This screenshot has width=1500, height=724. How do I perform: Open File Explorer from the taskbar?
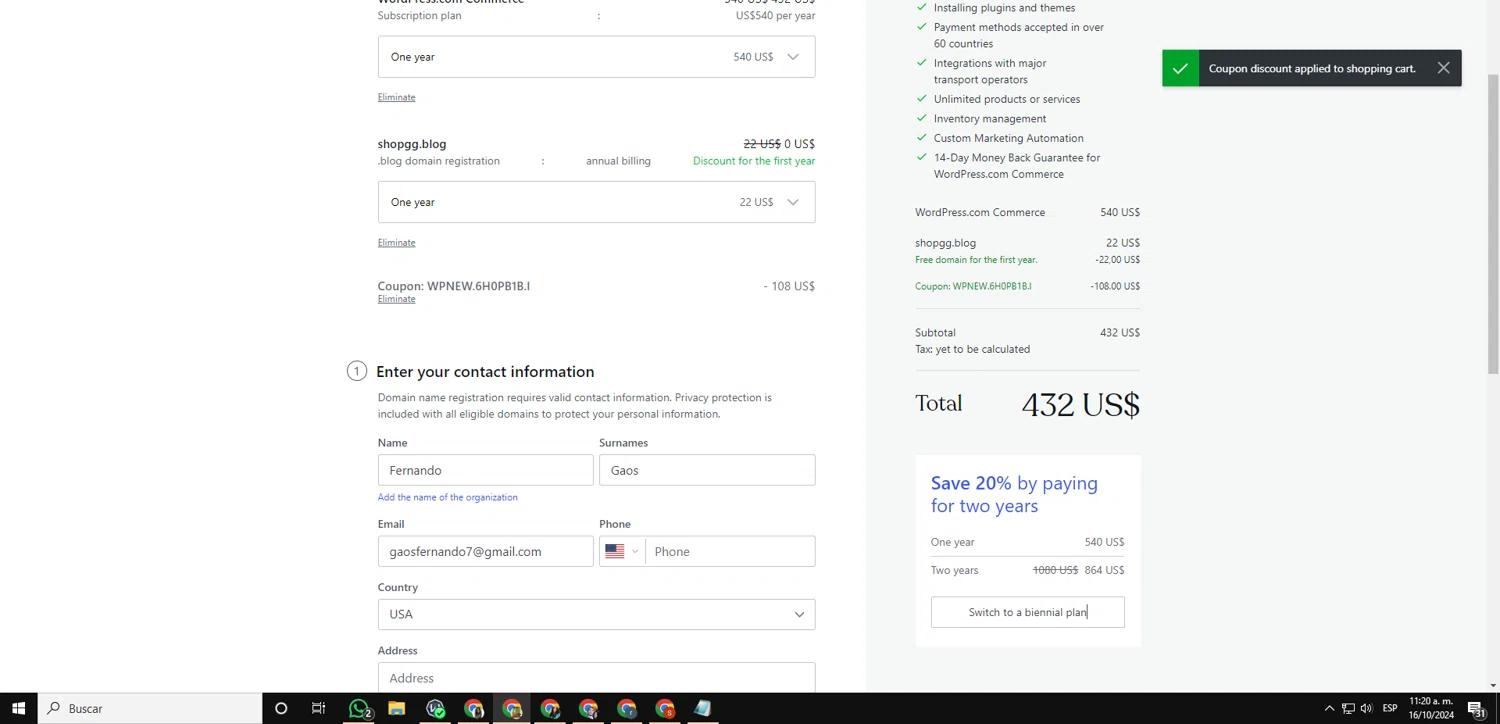point(396,708)
